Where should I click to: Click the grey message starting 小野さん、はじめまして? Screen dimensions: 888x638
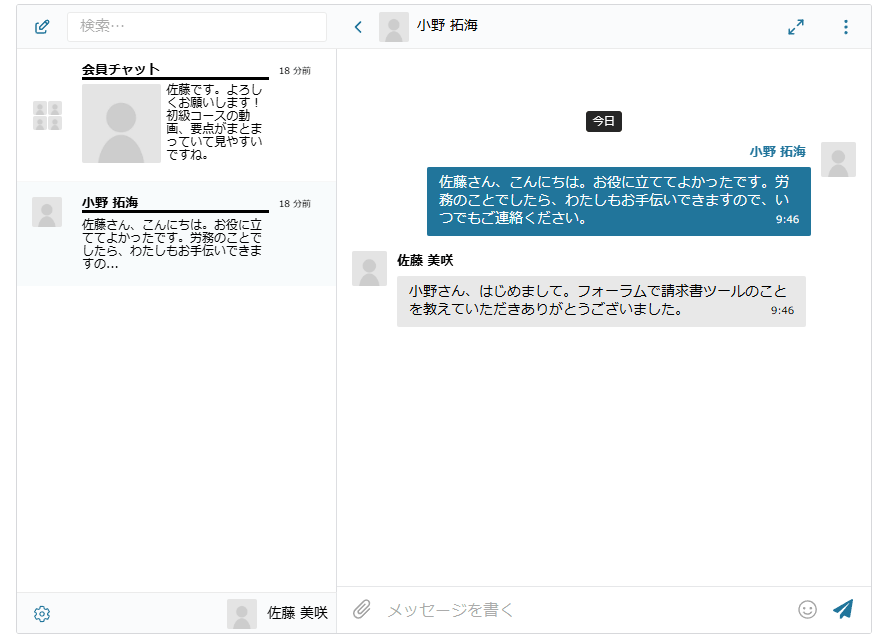[601, 301]
